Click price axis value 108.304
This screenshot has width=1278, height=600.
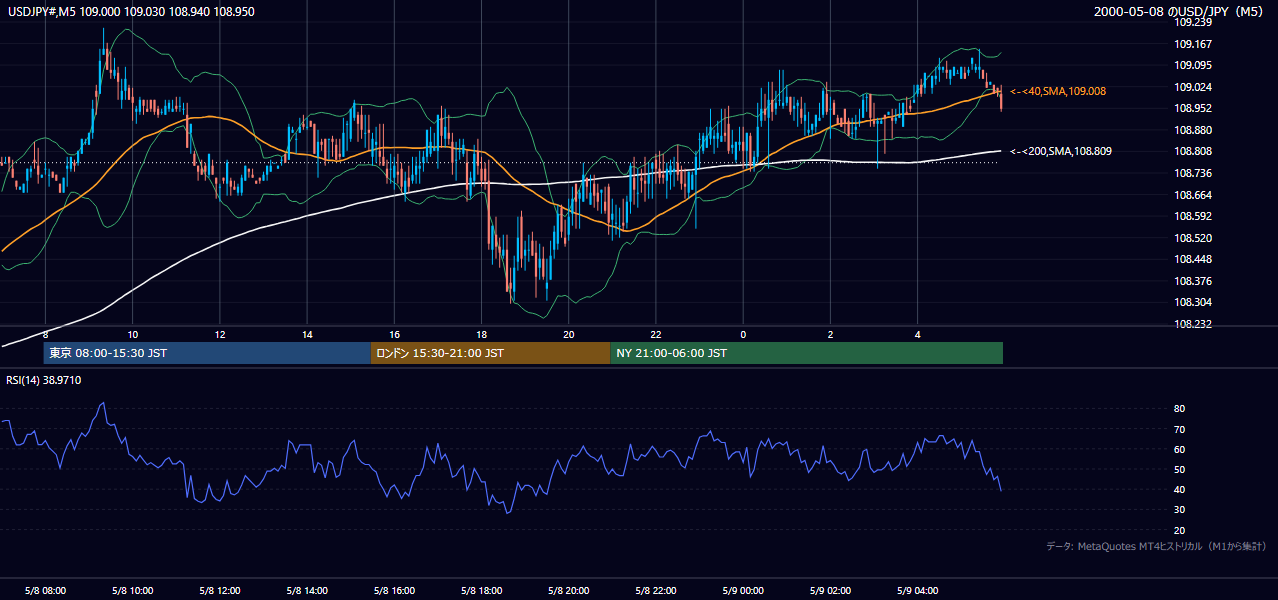click(1192, 302)
